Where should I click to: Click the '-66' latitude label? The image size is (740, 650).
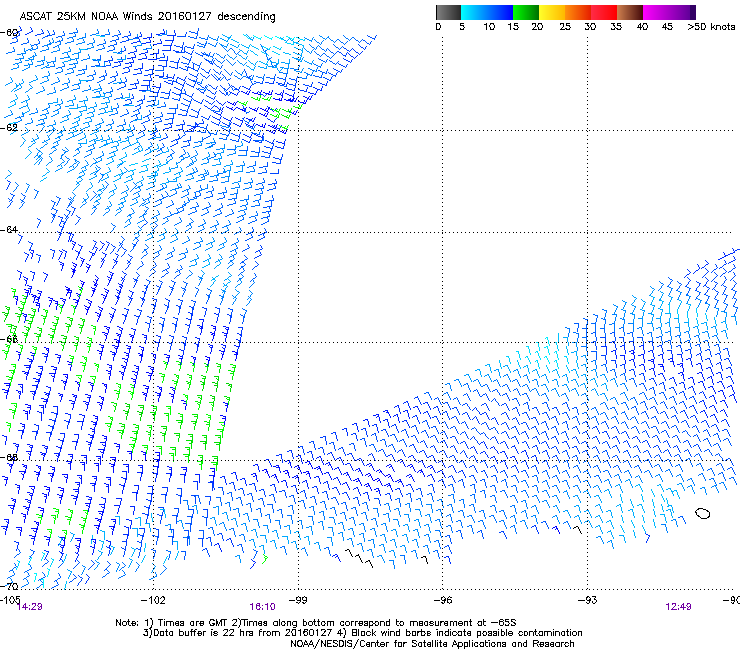9,339
